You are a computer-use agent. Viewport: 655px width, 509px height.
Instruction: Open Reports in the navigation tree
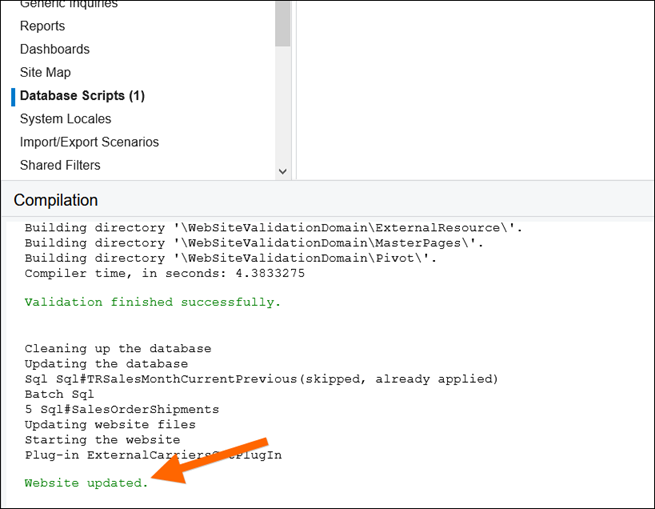point(42,26)
